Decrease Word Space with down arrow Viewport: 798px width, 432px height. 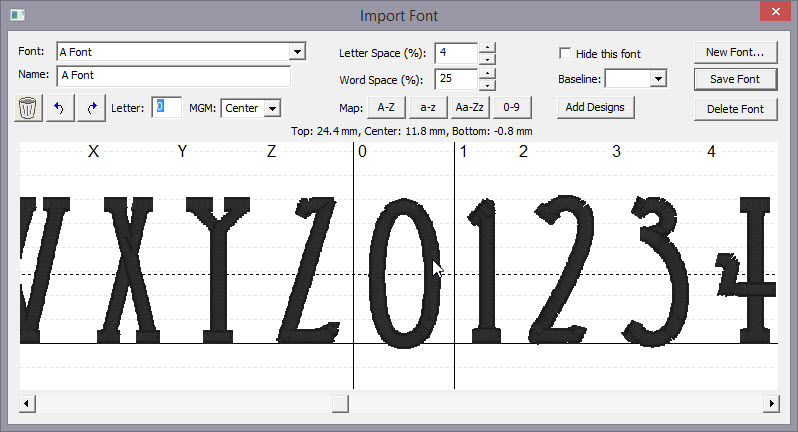point(486,84)
